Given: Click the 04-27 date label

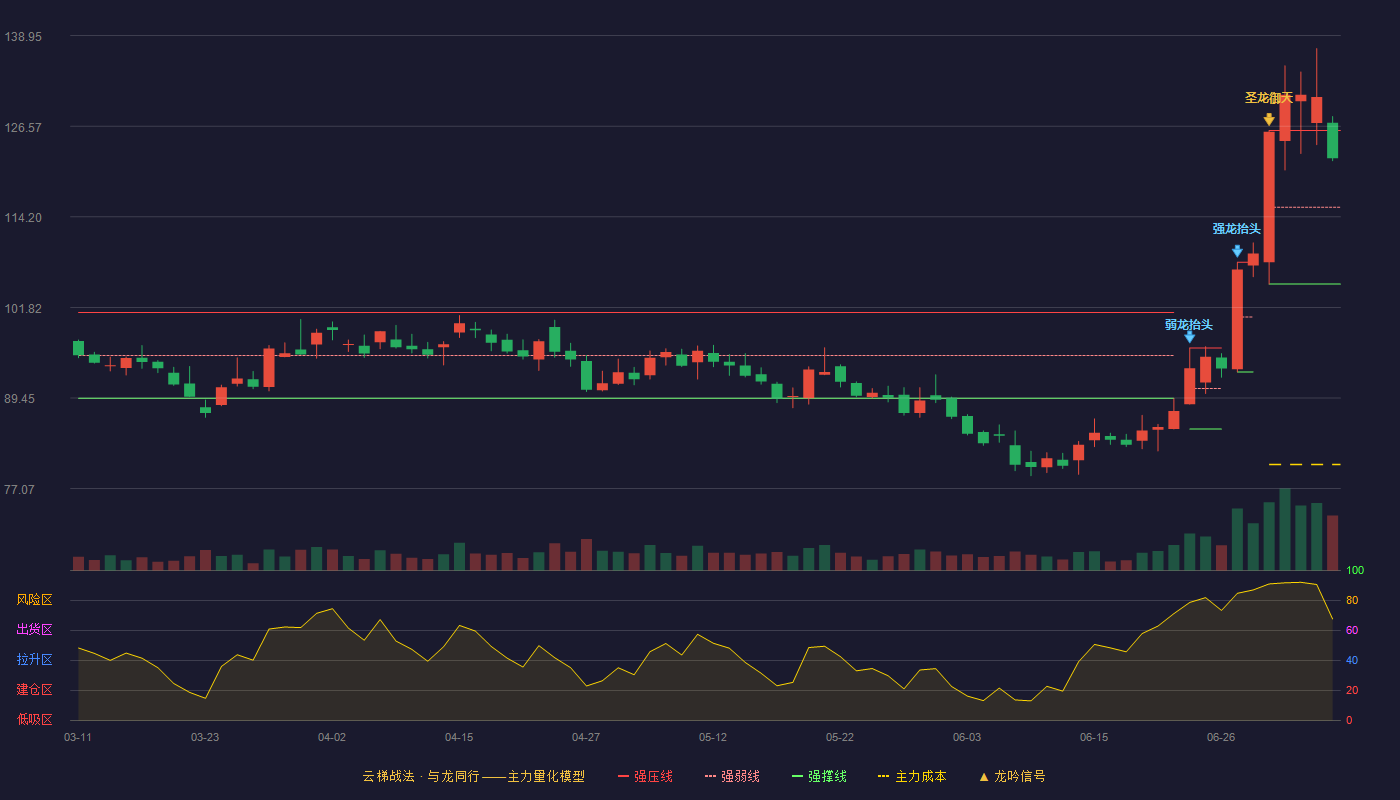Looking at the screenshot, I should coord(586,737).
